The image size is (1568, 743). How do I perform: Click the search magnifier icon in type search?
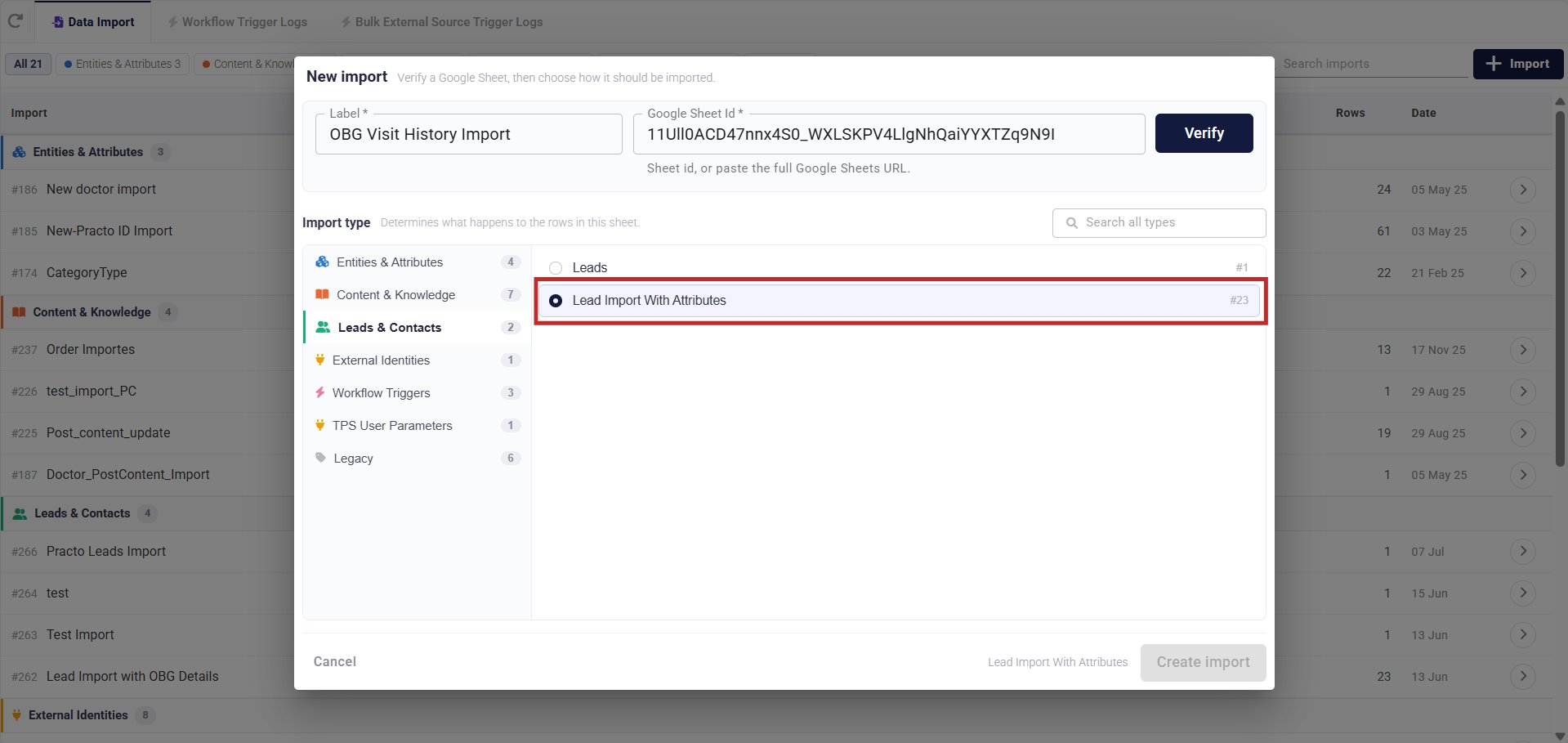[x=1071, y=223]
